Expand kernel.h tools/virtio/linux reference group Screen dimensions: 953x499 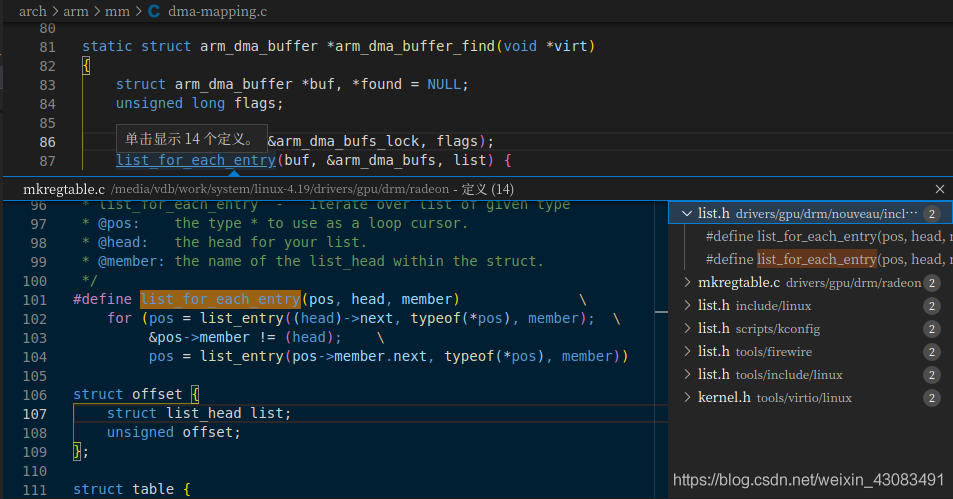coord(687,397)
